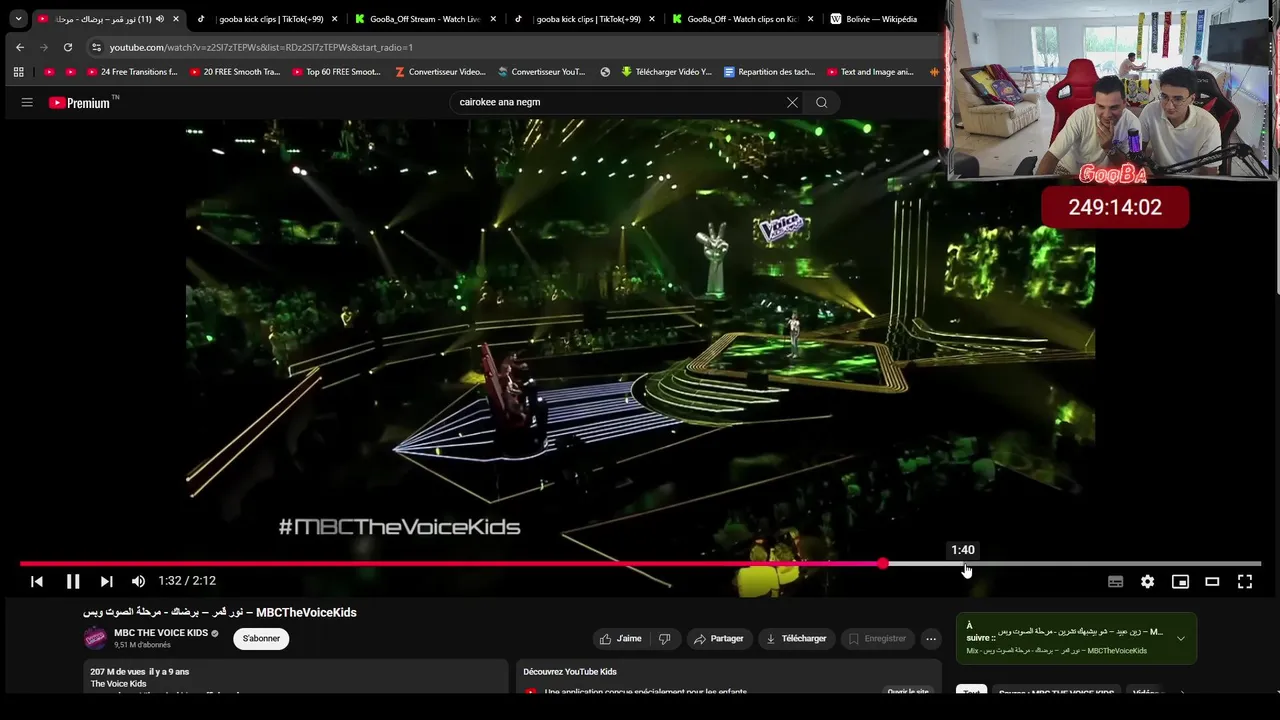The image size is (1280, 720).
Task: Click 'The Voice Kids' text in description
Action: pyautogui.click(x=118, y=684)
